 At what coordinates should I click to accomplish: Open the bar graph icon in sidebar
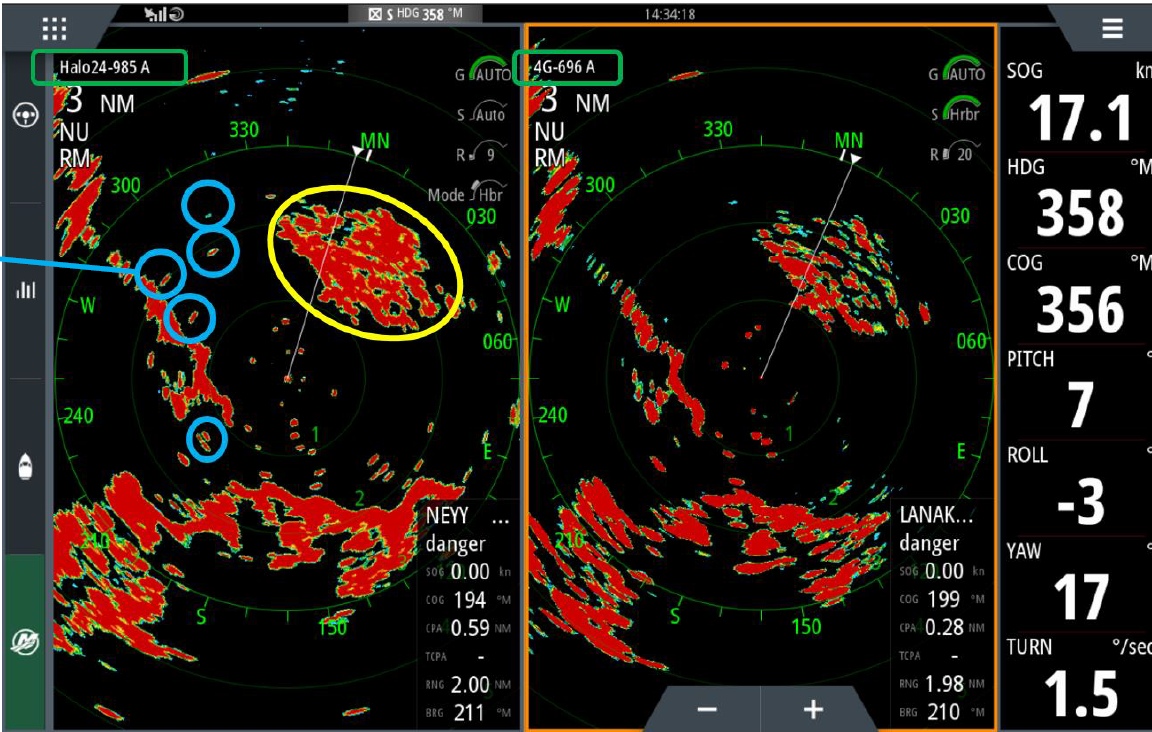coord(25,290)
